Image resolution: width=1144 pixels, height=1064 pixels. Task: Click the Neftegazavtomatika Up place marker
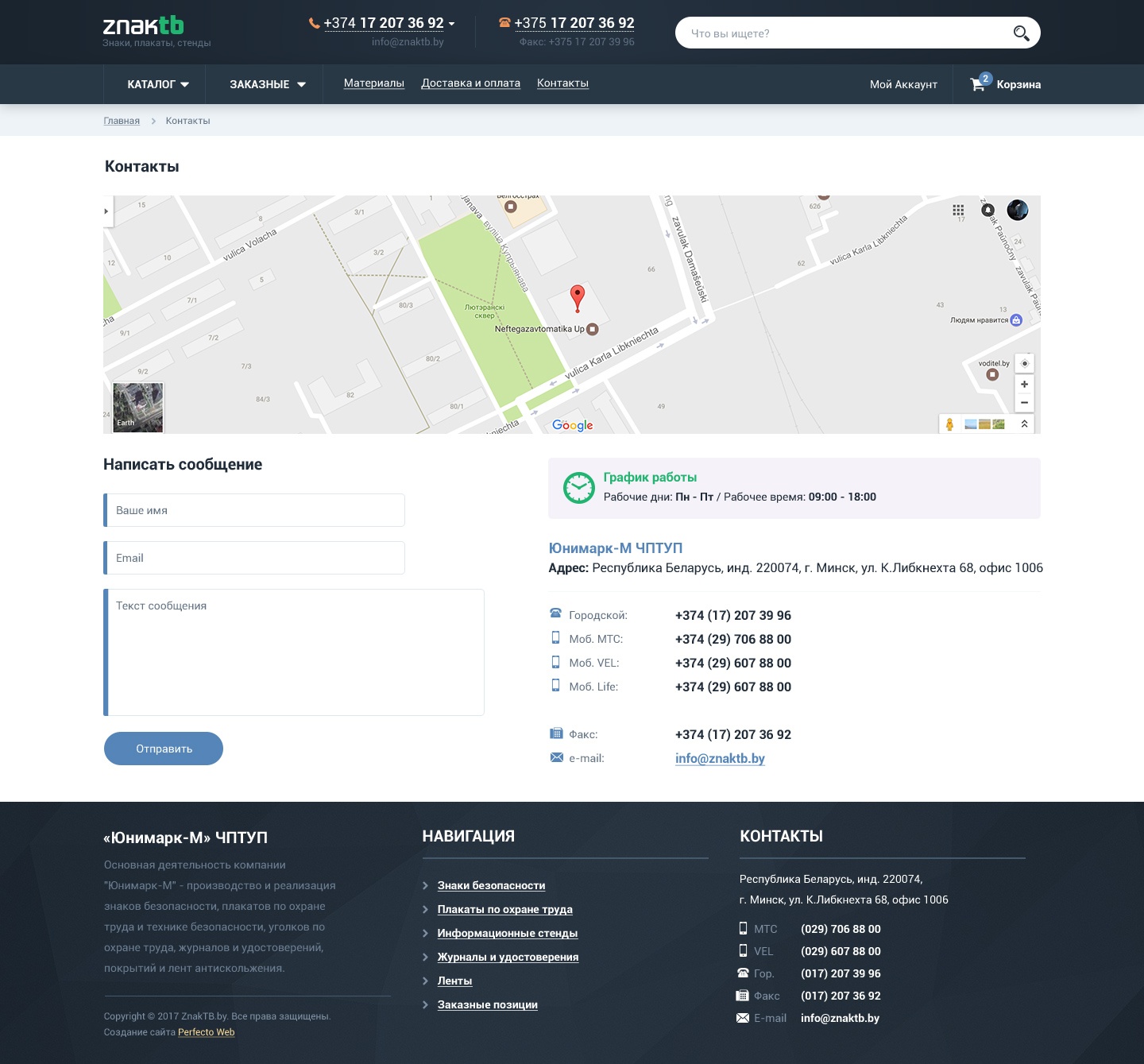click(592, 329)
